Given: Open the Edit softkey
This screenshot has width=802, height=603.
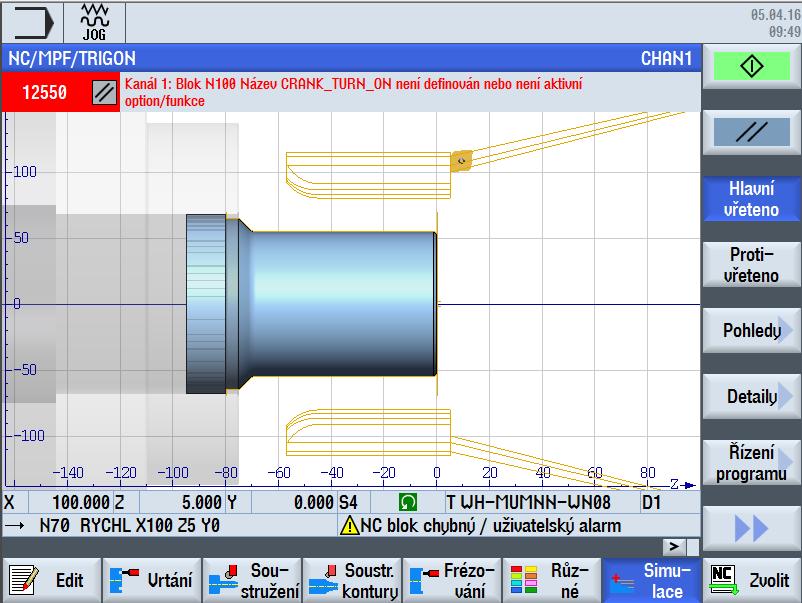Looking at the screenshot, I should click(51, 580).
